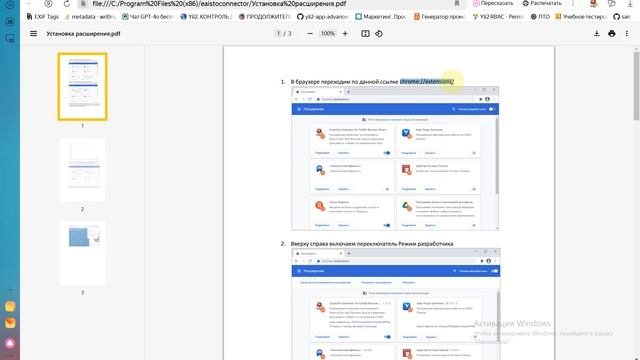The image size is (640, 360).
Task: Click the Пересказать button
Action: coord(493,3)
